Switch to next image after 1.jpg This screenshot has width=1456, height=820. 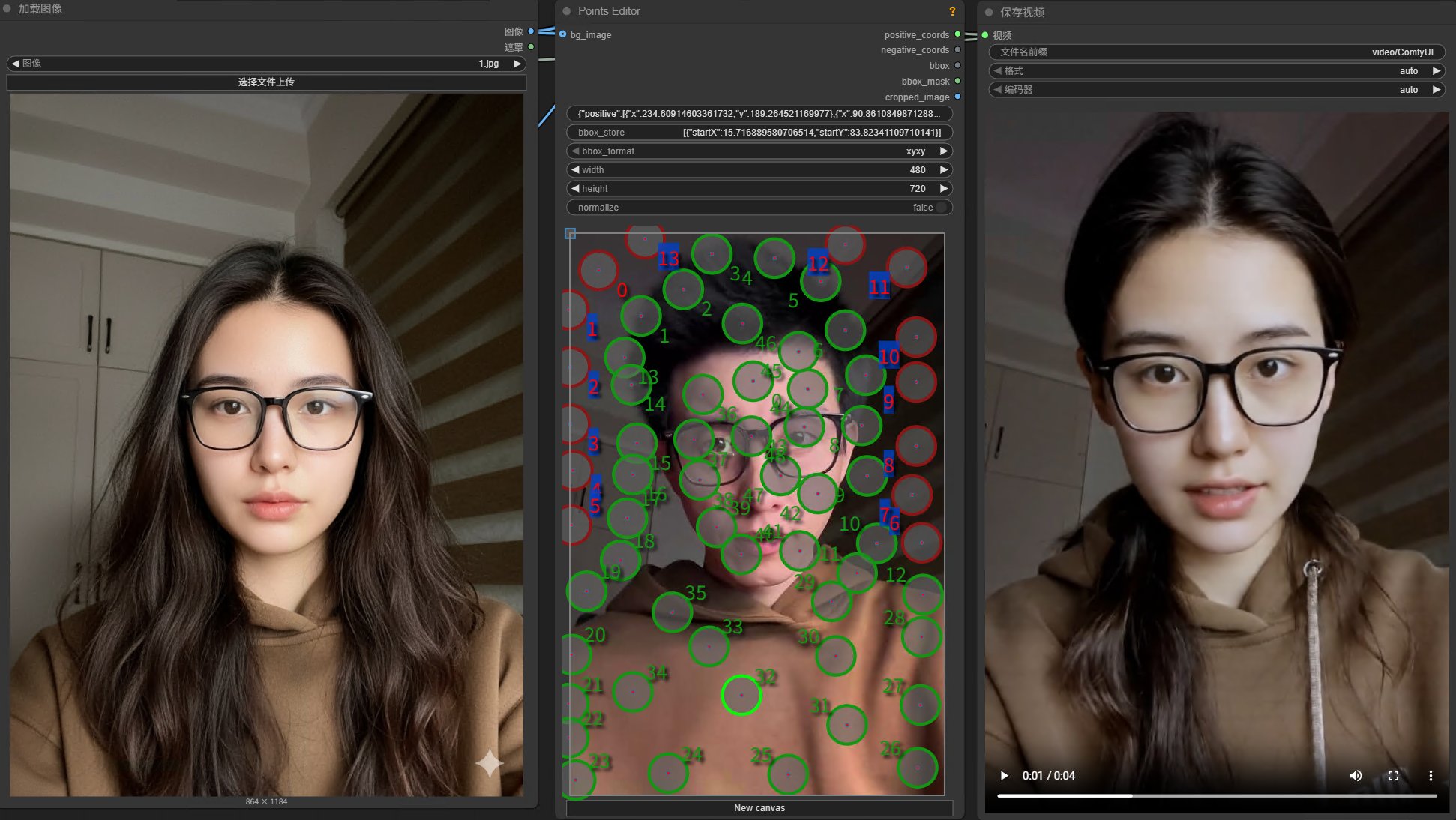[517, 64]
